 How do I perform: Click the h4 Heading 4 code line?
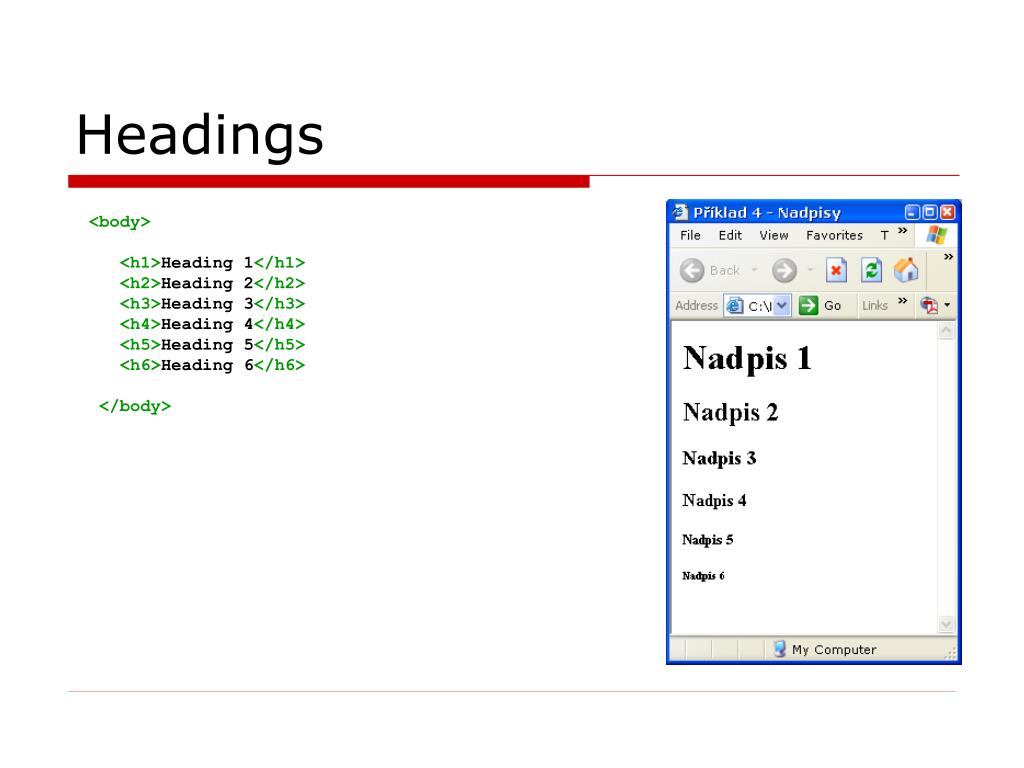[x=212, y=324]
